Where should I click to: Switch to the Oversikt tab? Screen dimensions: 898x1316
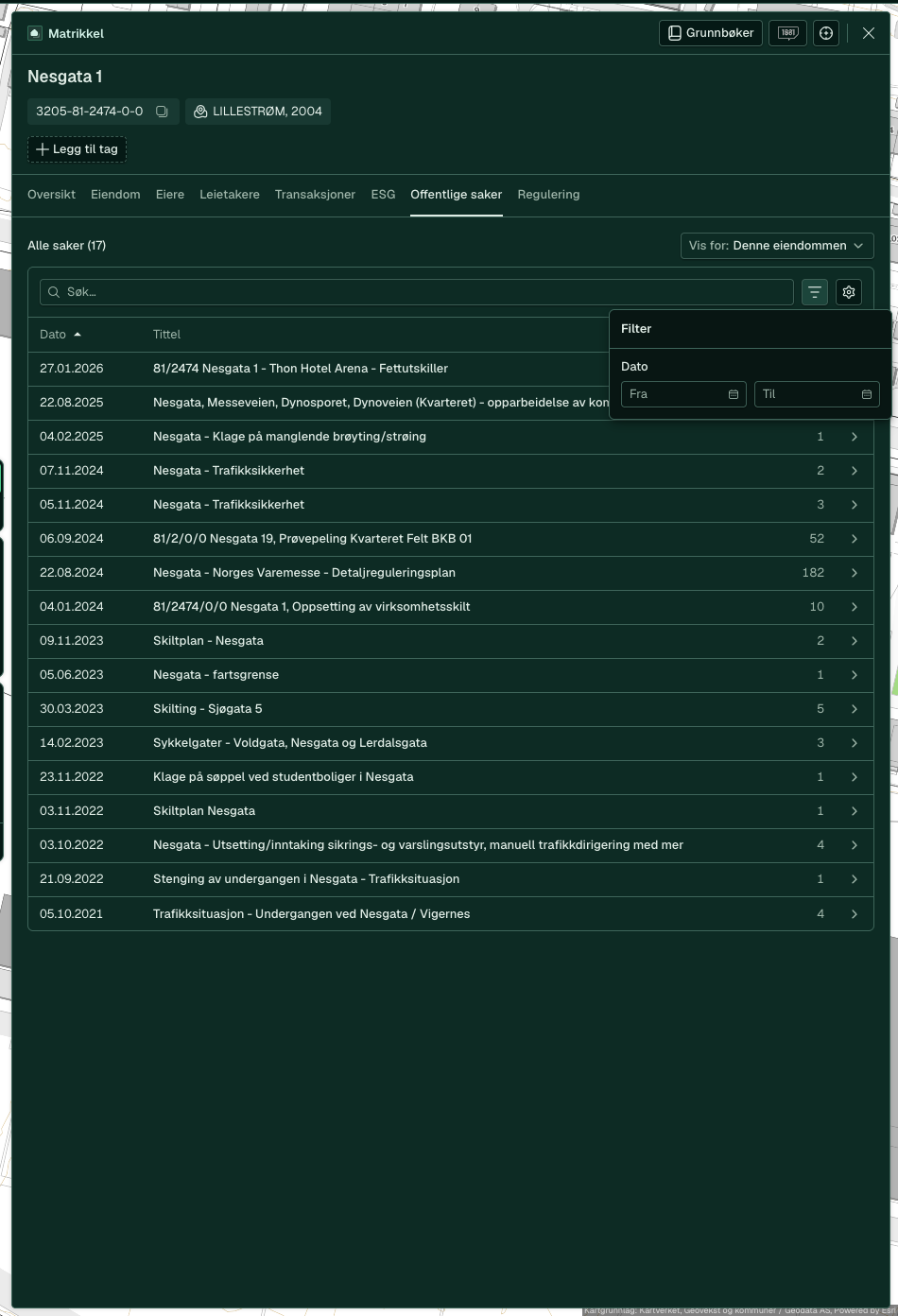[51, 195]
